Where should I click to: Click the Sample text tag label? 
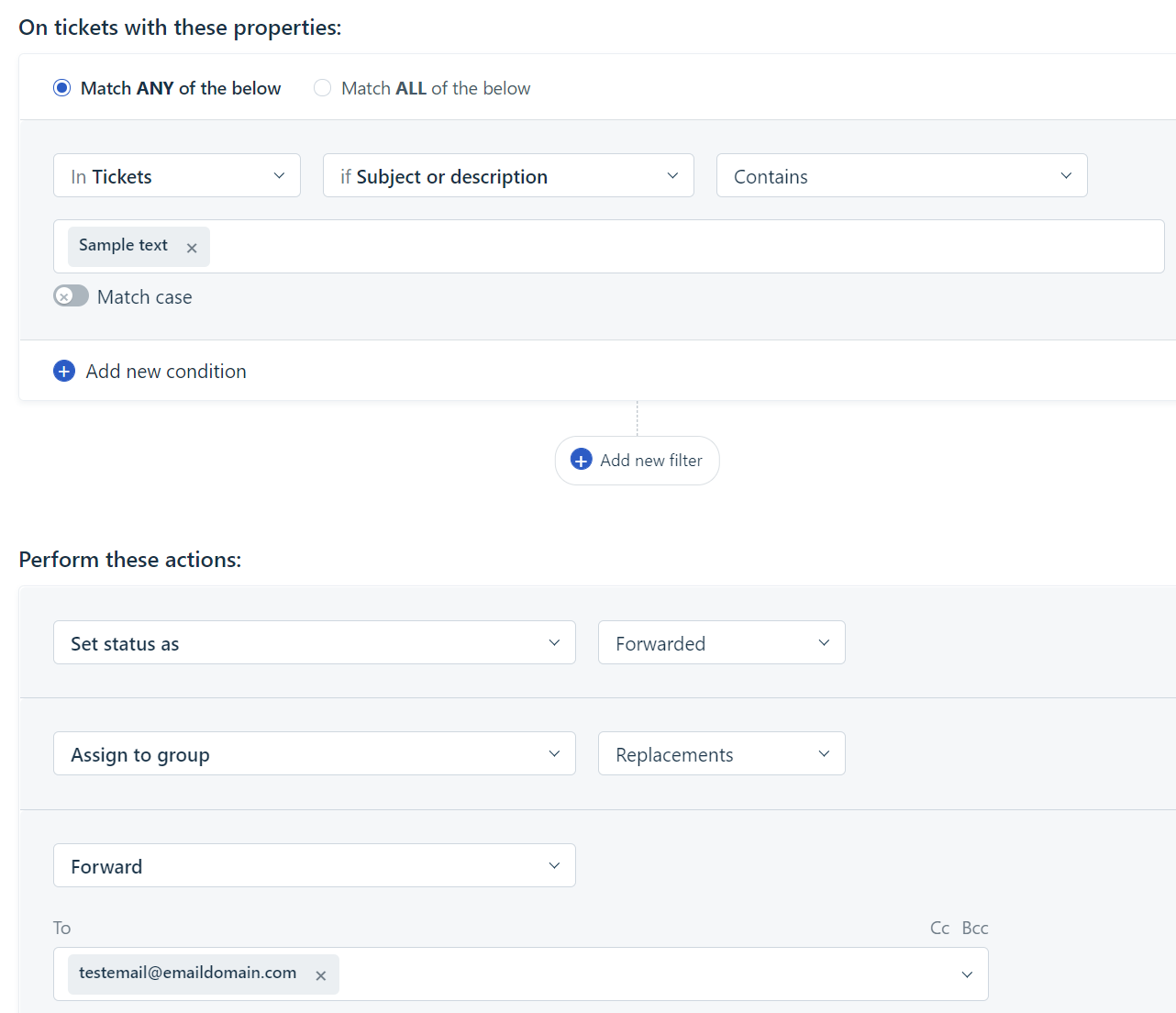click(123, 245)
